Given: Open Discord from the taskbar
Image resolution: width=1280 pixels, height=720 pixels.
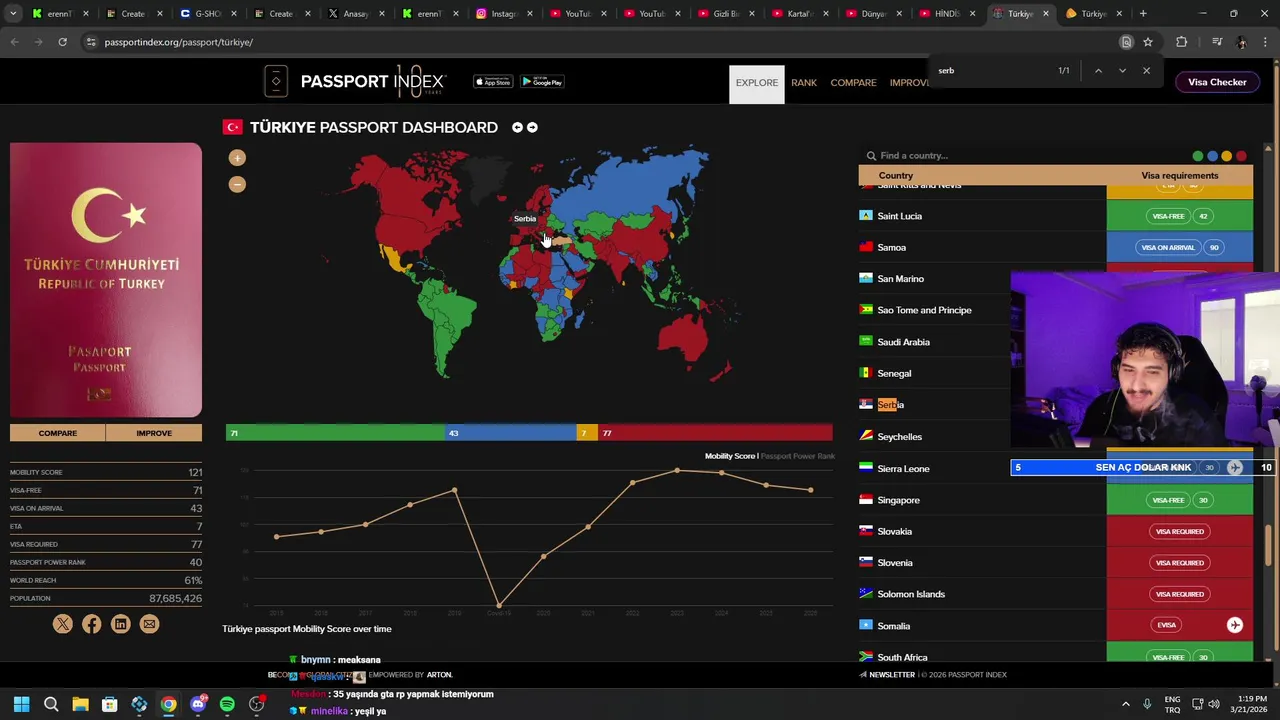Looking at the screenshot, I should tap(198, 704).
